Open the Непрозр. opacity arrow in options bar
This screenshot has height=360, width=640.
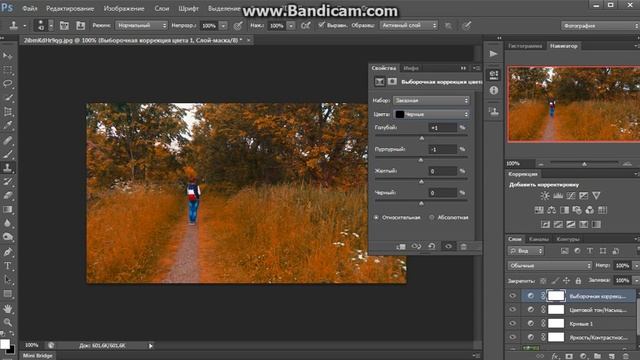tap(224, 26)
